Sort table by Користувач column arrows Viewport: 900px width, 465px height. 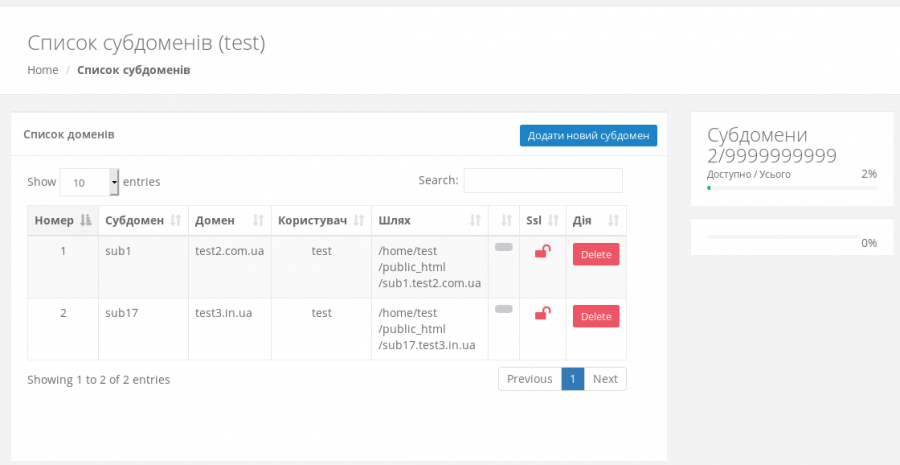point(359,220)
